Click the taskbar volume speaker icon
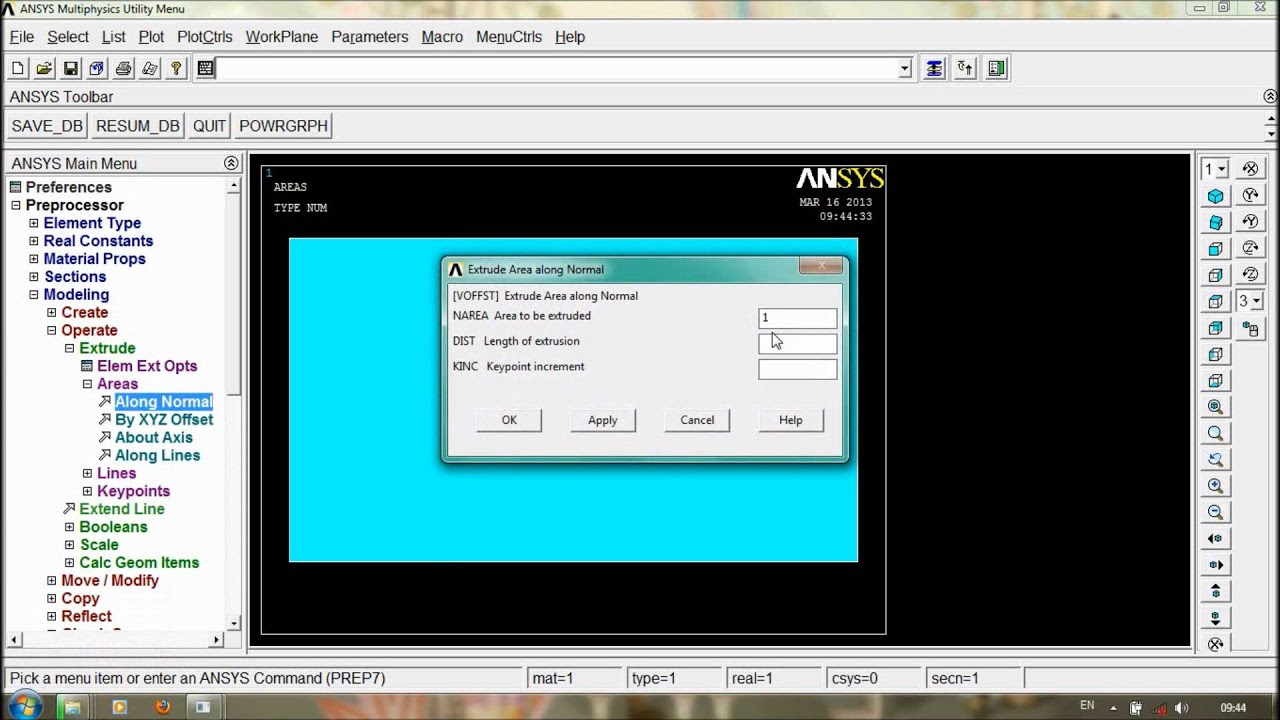 tap(1183, 707)
